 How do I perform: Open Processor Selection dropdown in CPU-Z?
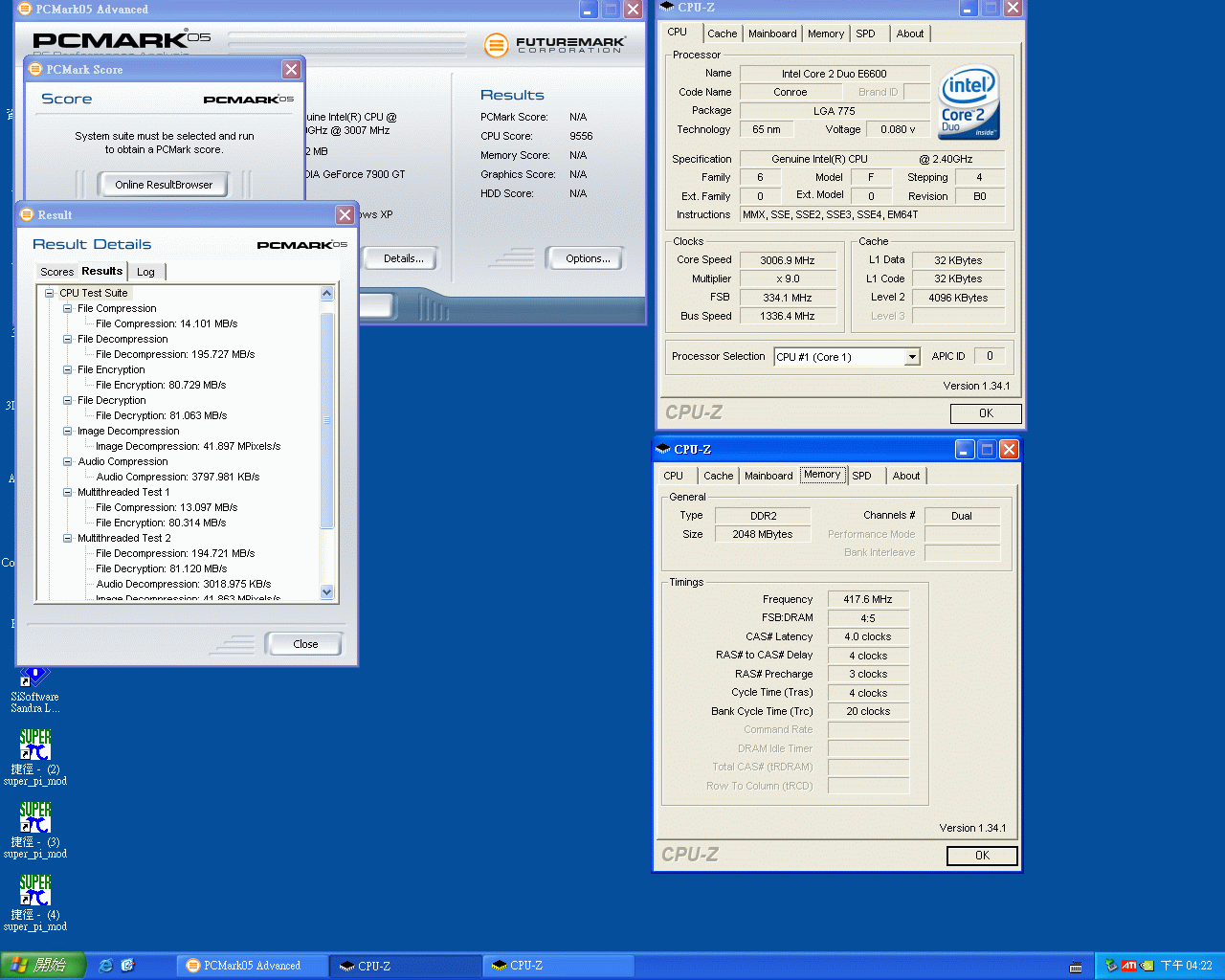click(912, 357)
